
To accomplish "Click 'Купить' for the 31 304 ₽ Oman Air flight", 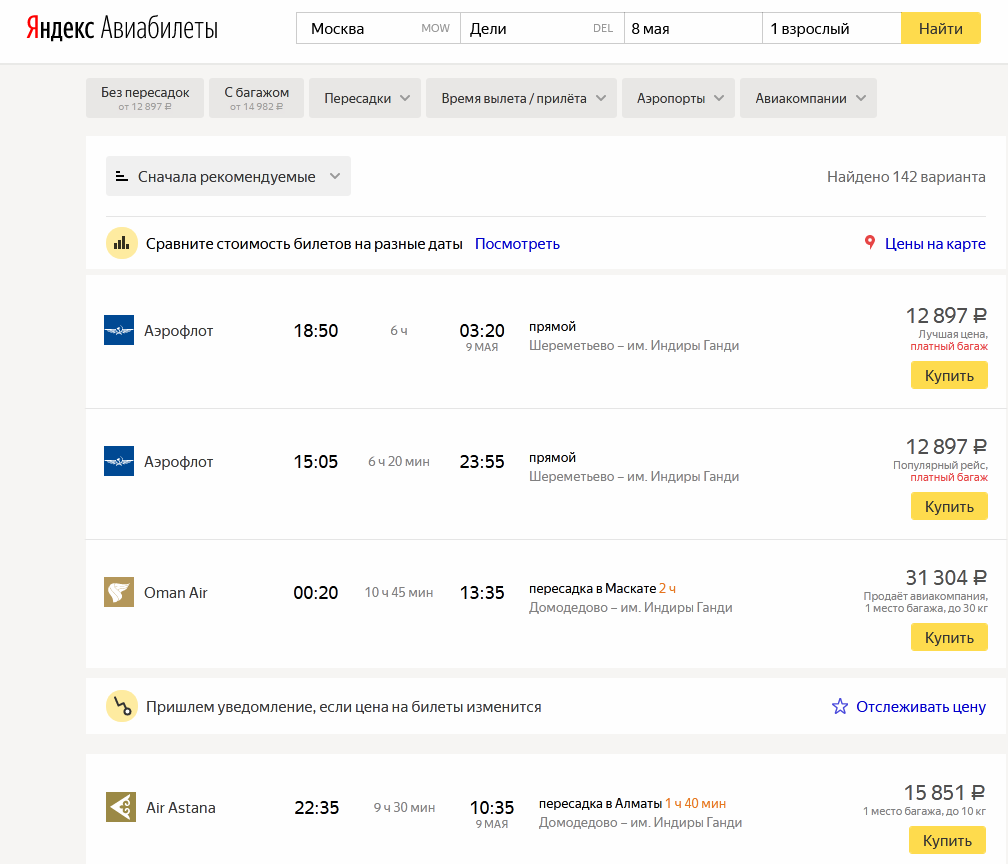I will point(949,637).
